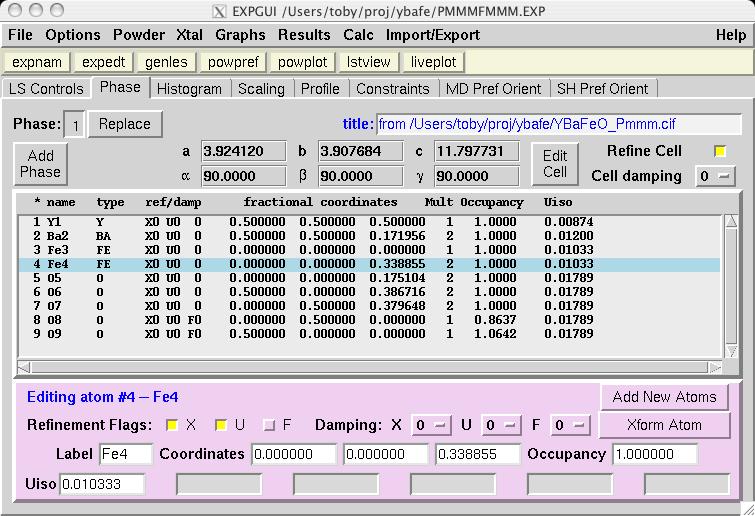Click the Uiso input field
The image size is (755, 516).
(x=102, y=484)
